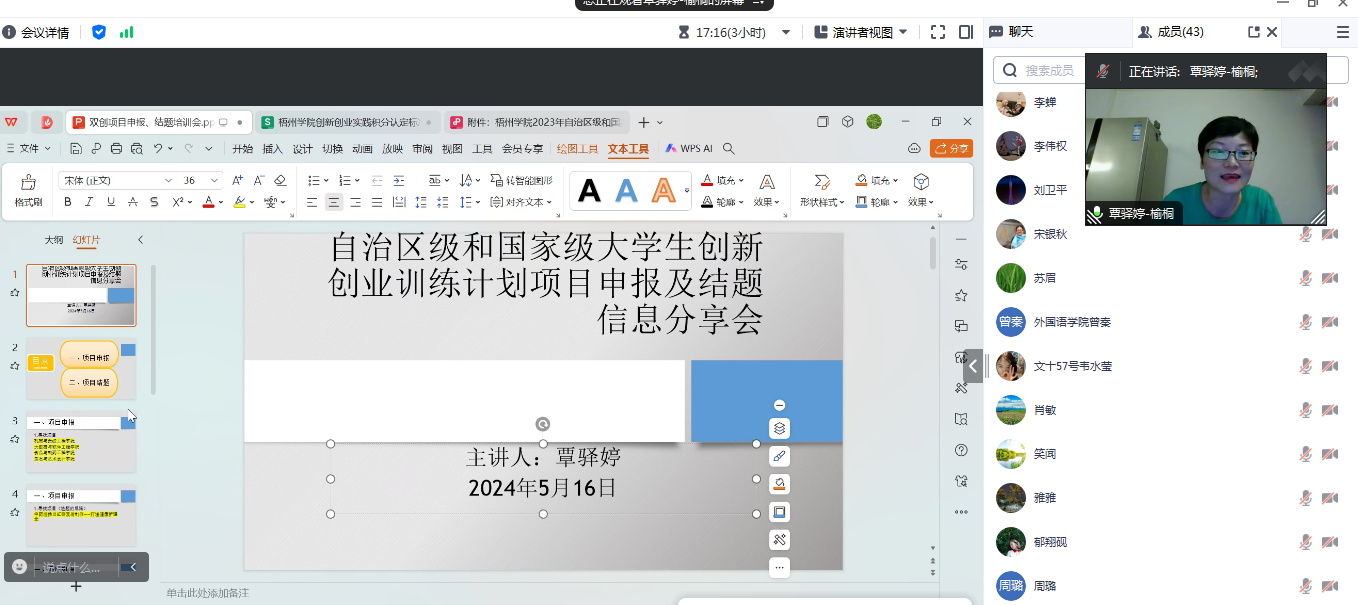
Task: Open the 插入 (Insert) ribbon tab
Action: [272, 149]
